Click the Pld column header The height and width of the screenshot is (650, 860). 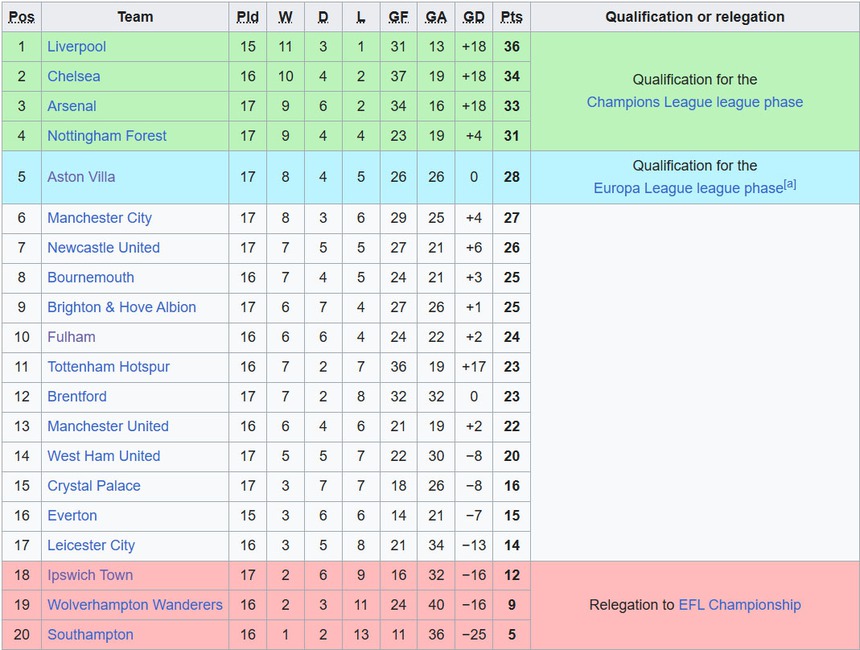point(248,17)
